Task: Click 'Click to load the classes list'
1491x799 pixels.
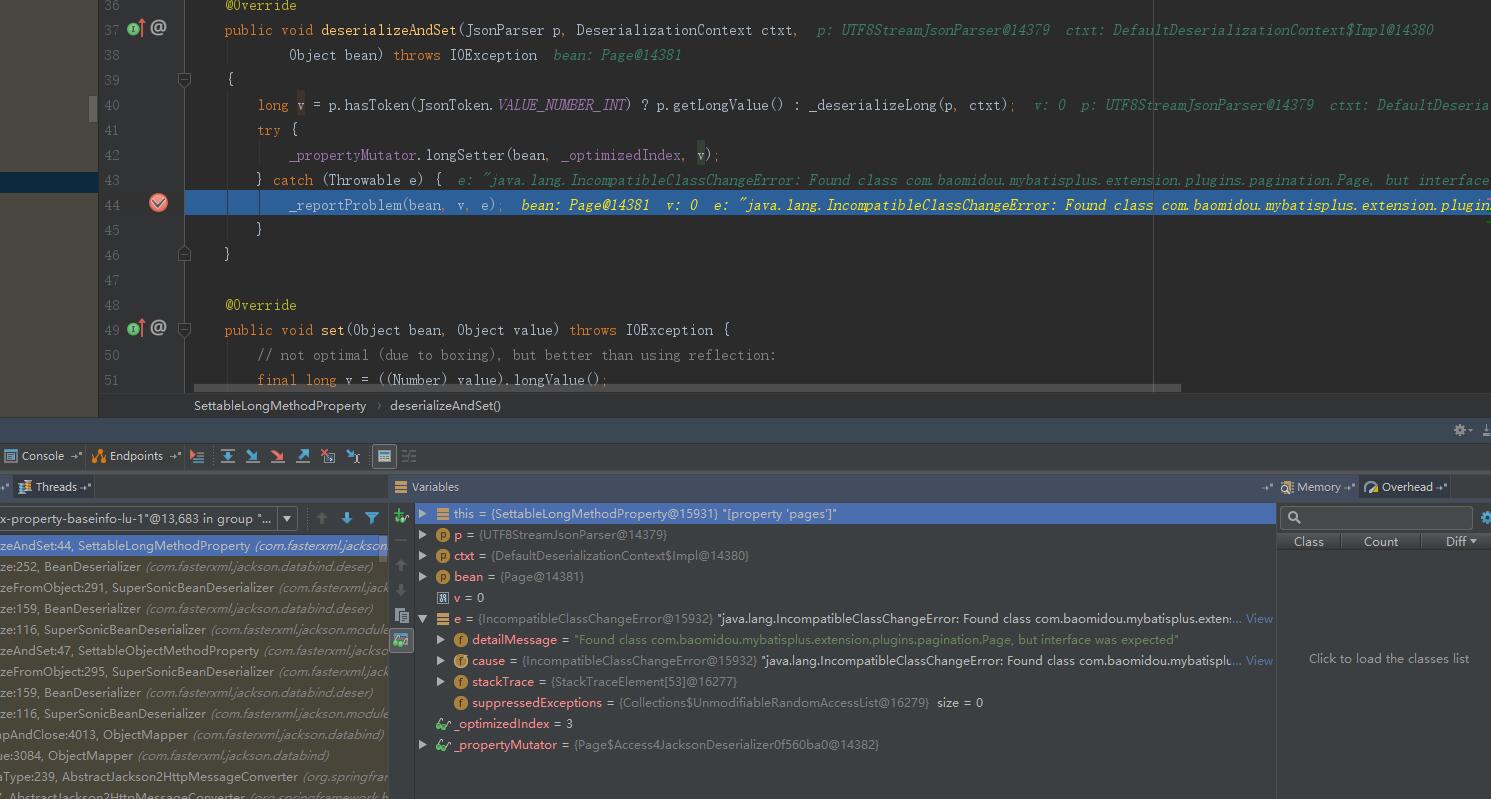Action: coord(1388,659)
